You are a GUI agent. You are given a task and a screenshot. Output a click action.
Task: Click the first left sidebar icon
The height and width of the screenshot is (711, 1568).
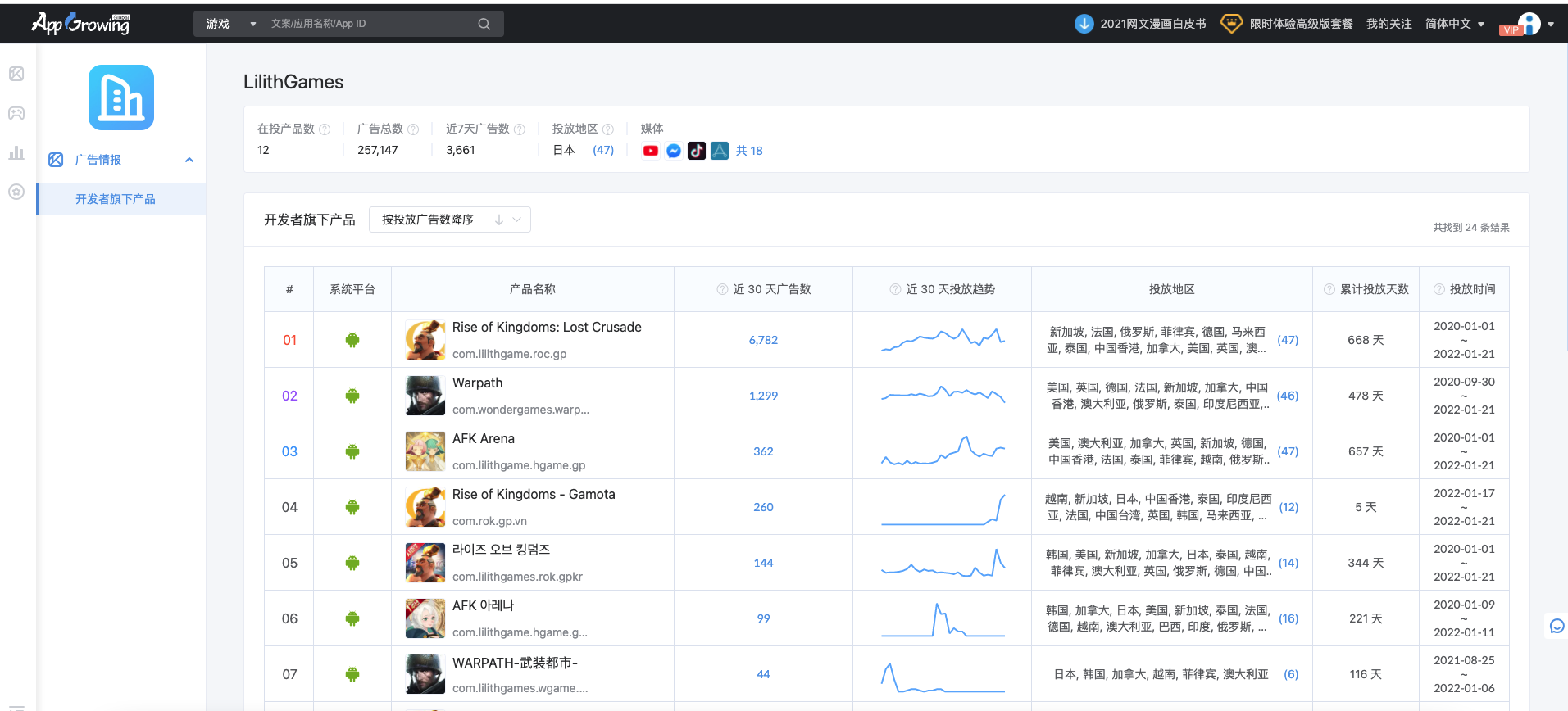point(16,74)
